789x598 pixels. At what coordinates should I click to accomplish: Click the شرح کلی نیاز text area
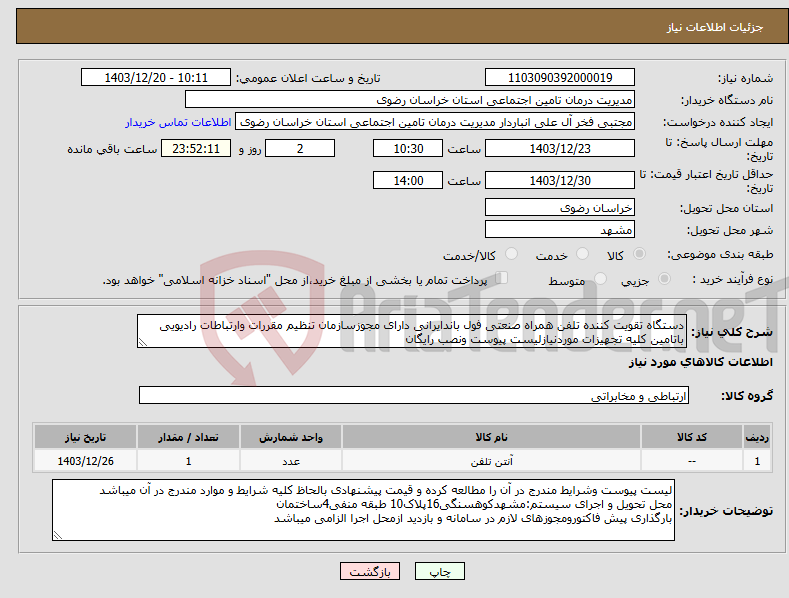coord(412,331)
